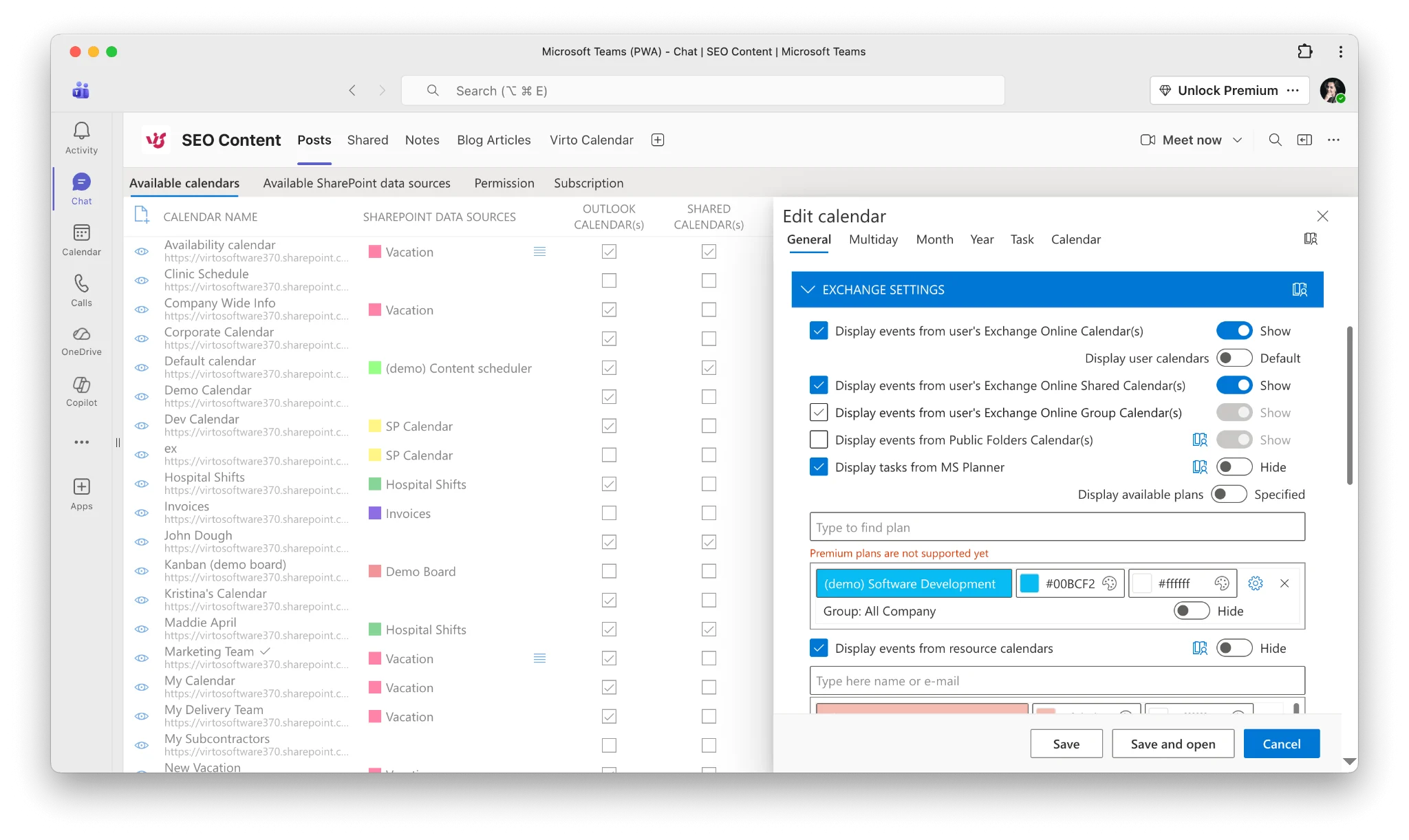
Task: Open help for Public Folders Calendar(s)
Action: (x=1200, y=440)
